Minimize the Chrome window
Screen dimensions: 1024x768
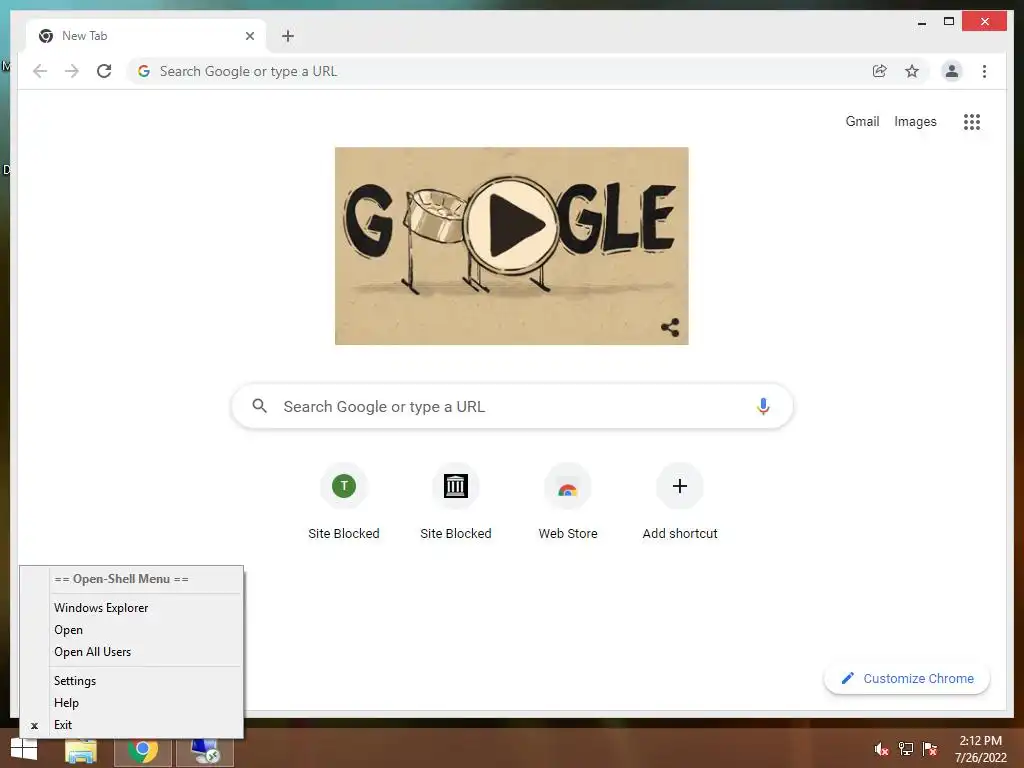921,22
